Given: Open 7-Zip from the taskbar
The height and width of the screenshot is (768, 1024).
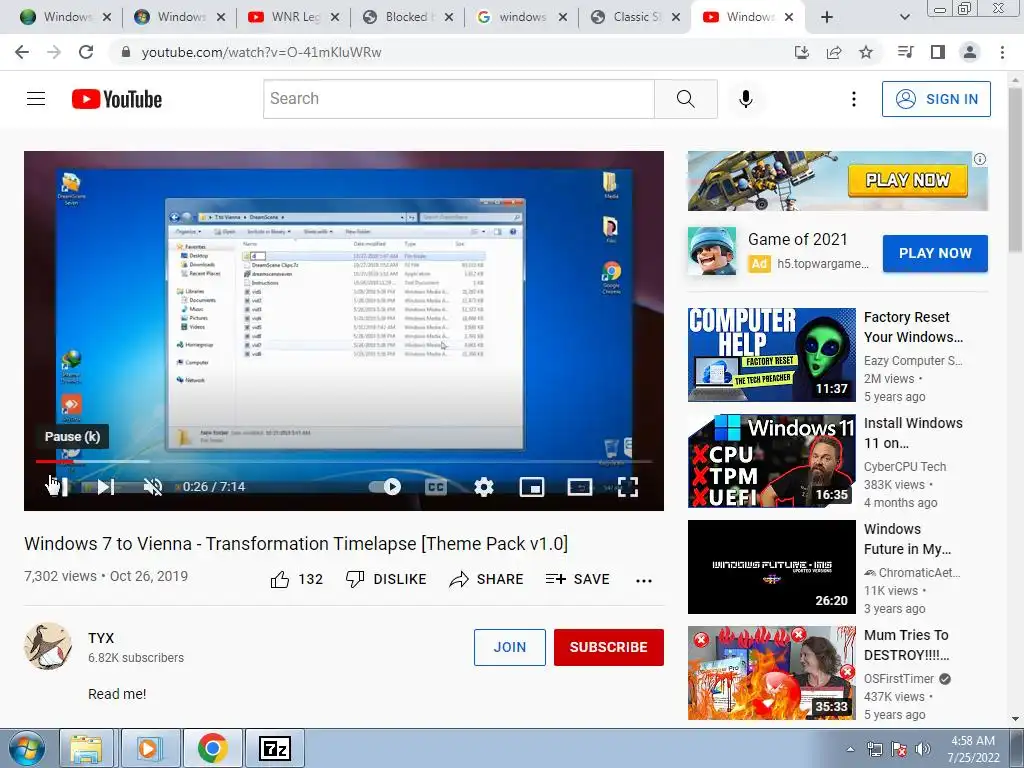Looking at the screenshot, I should 275,748.
